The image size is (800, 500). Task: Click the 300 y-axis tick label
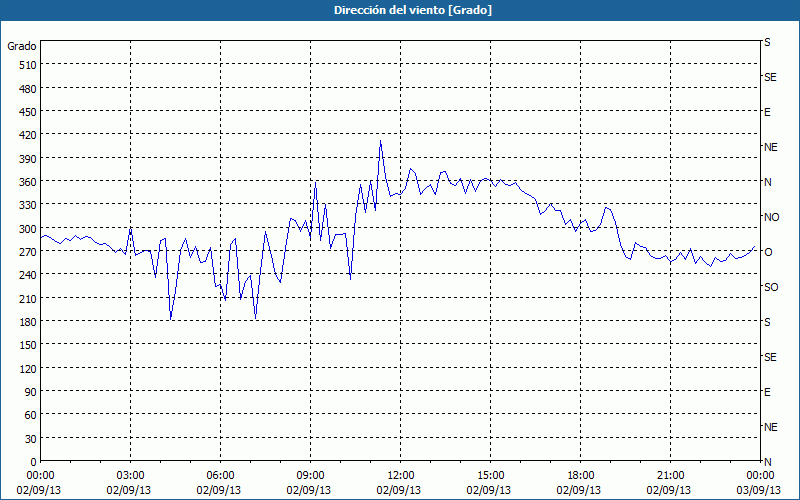pos(28,229)
